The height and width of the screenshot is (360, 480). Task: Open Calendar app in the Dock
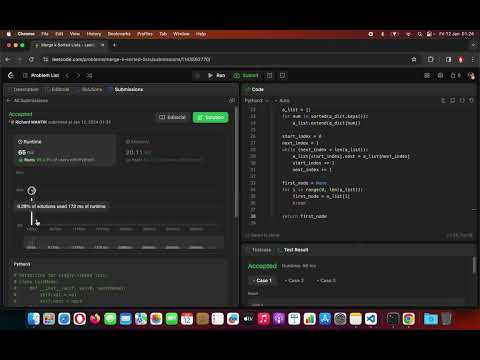(x=187, y=319)
